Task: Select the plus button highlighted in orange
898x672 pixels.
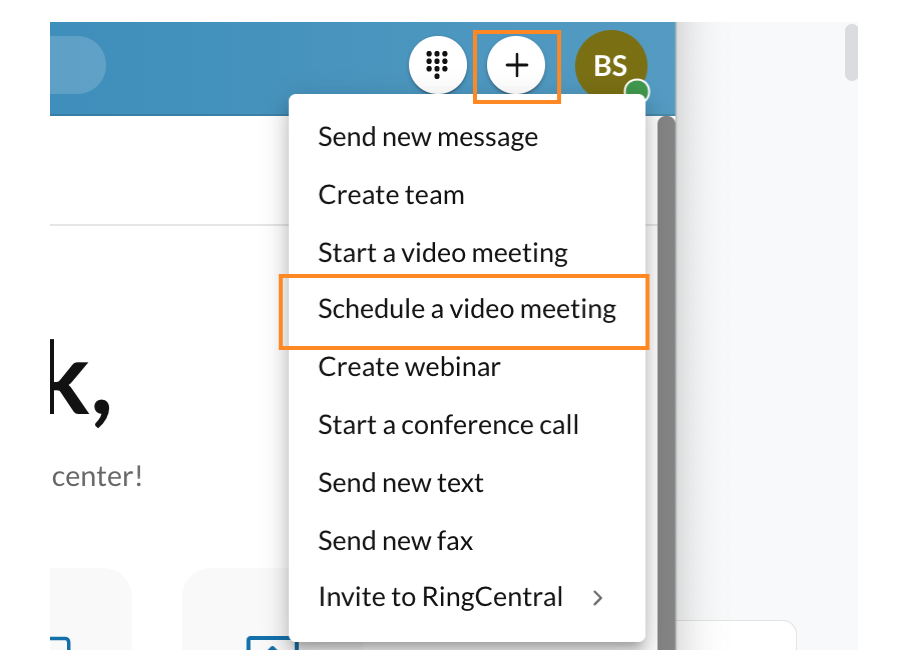Action: 516,65
